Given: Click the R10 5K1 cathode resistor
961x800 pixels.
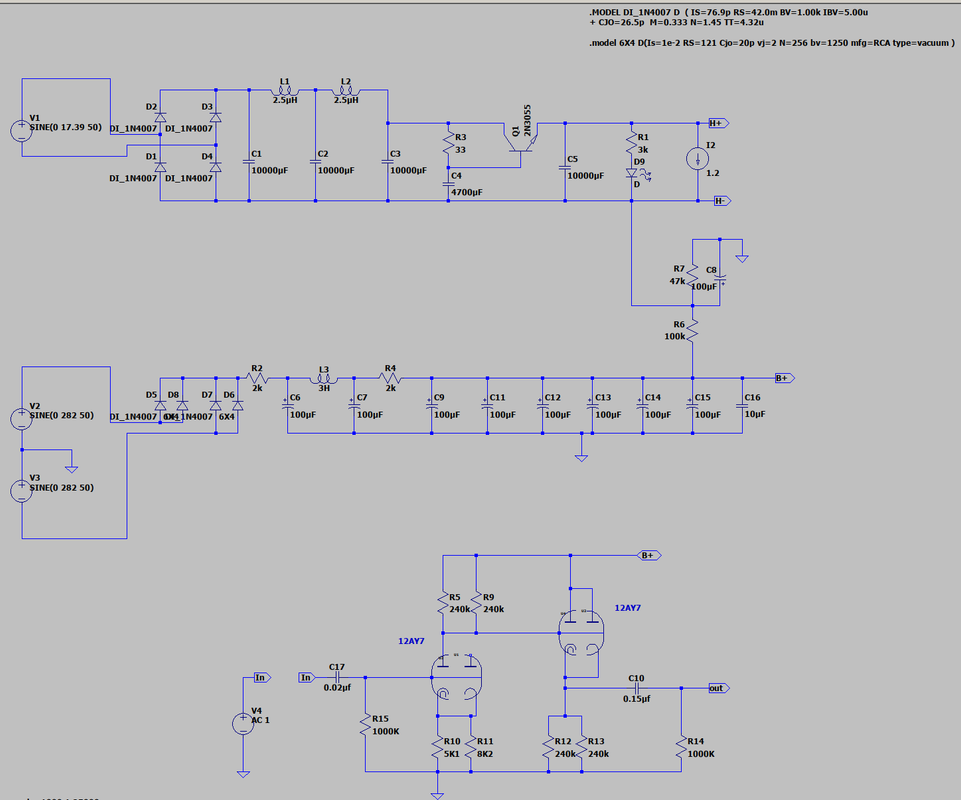Looking at the screenshot, I should point(438,748).
